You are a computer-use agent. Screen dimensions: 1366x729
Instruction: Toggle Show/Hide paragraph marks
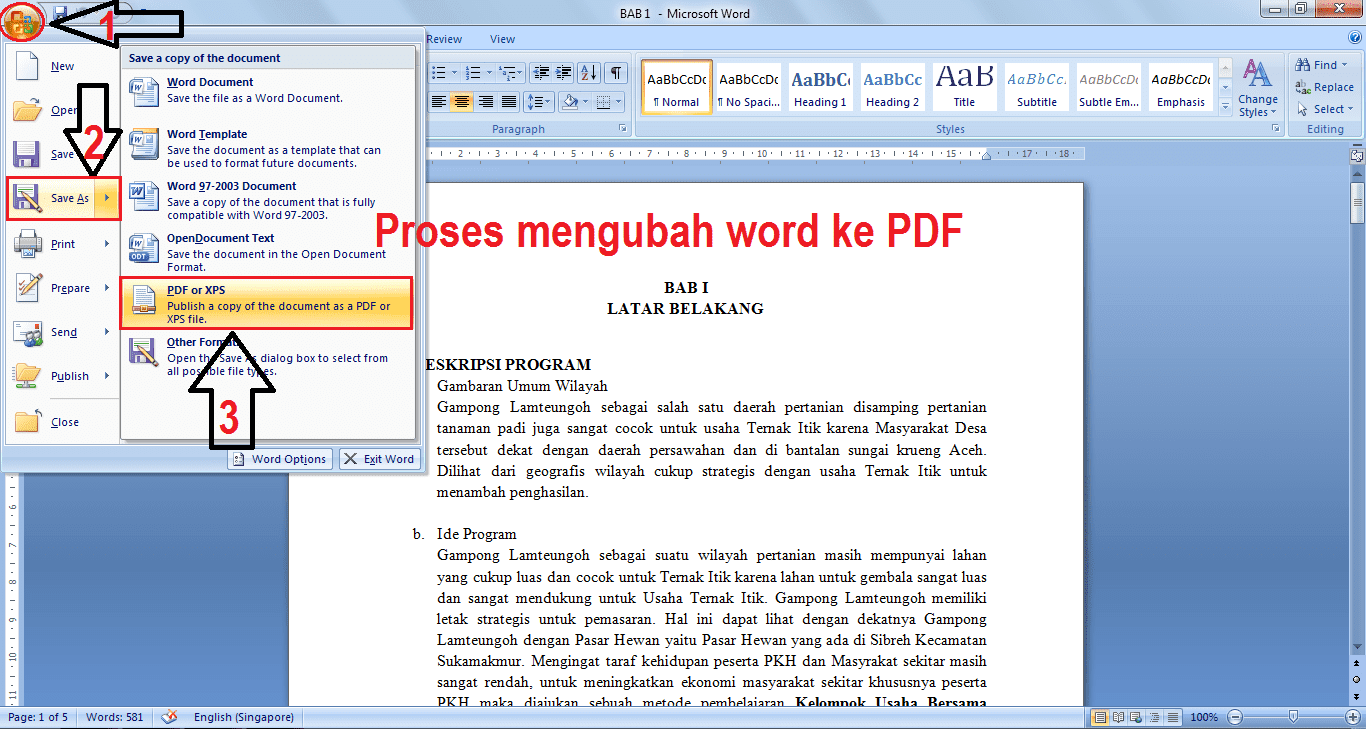pos(616,72)
